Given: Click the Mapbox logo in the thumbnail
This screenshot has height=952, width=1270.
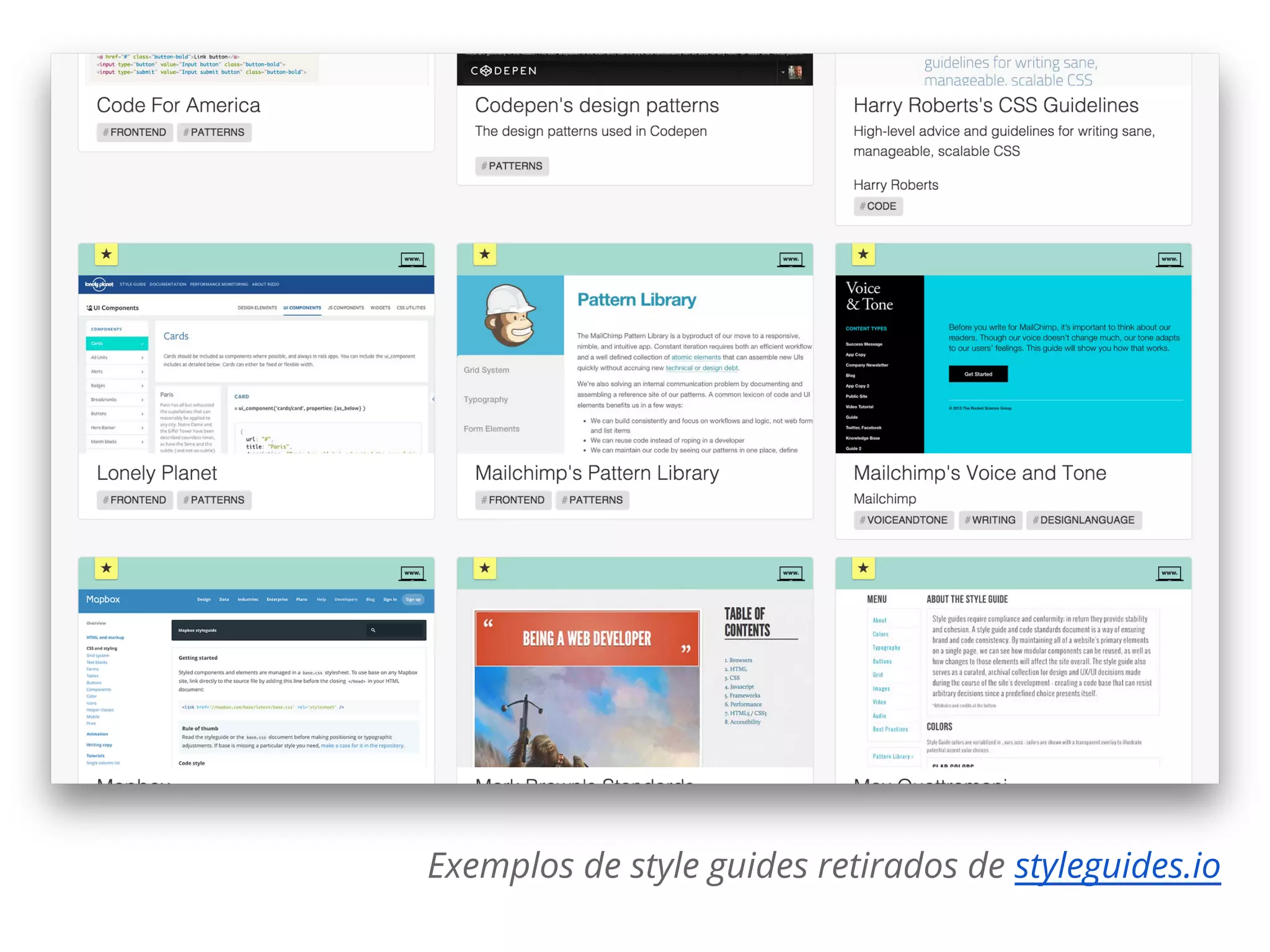Looking at the screenshot, I should pos(103,599).
